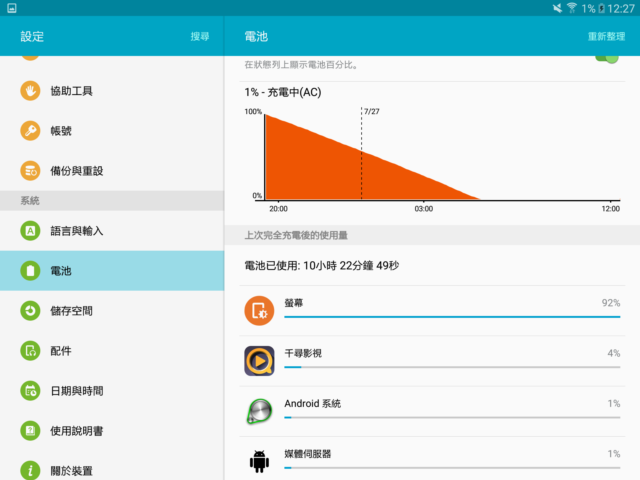The width and height of the screenshot is (640, 480).
Task: Tap the 媒體伺服器 android robot icon
Action: pos(259,462)
